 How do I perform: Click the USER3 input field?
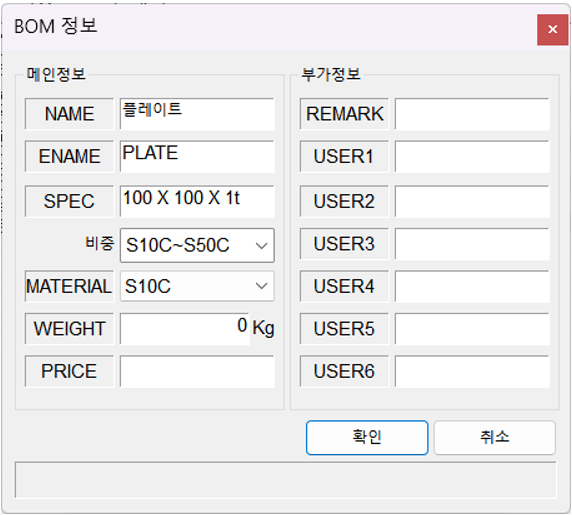472,244
